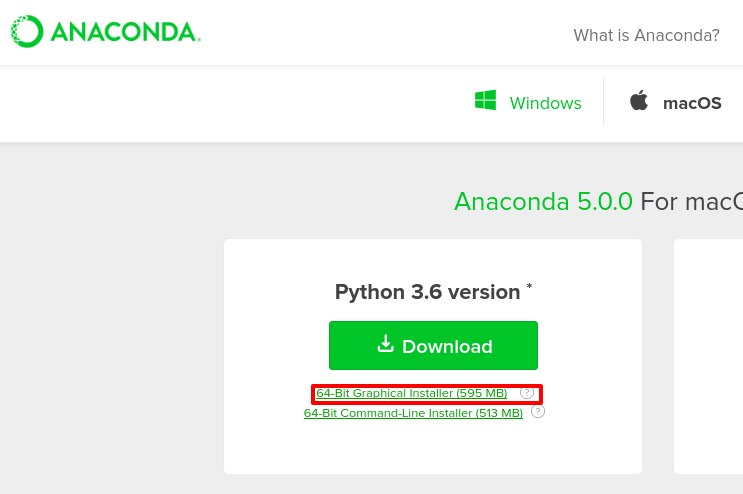Switch to the Windows tab label
The width and height of the screenshot is (743, 494).
pos(545,103)
